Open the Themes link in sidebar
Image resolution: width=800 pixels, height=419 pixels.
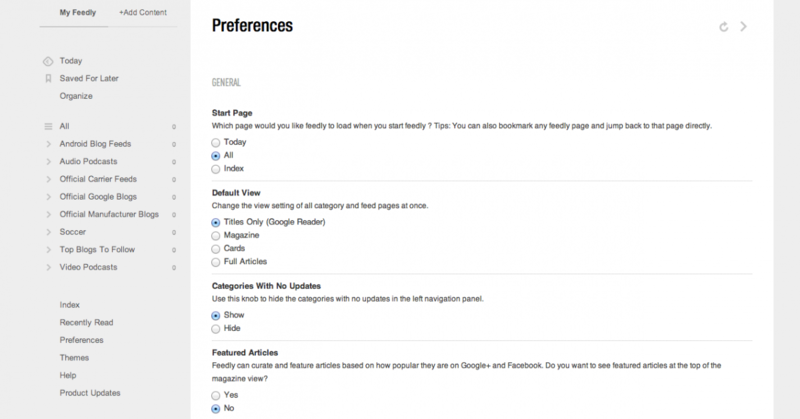[x=74, y=358]
